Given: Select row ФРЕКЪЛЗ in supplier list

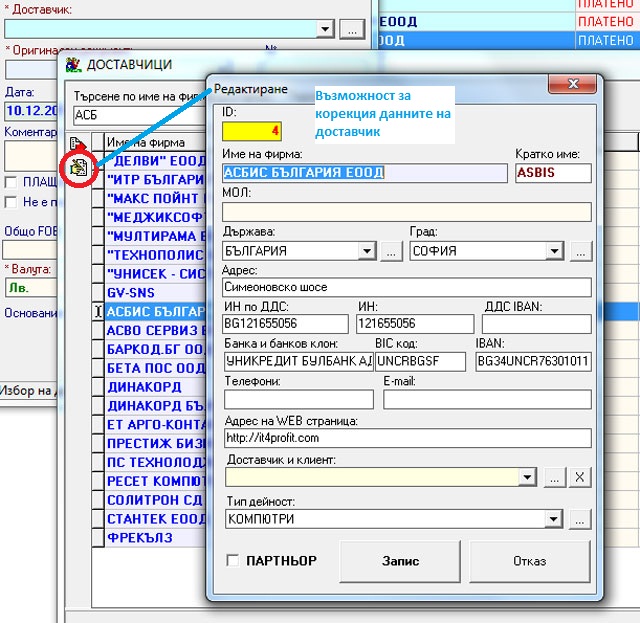Looking at the screenshot, I should 156,537.
